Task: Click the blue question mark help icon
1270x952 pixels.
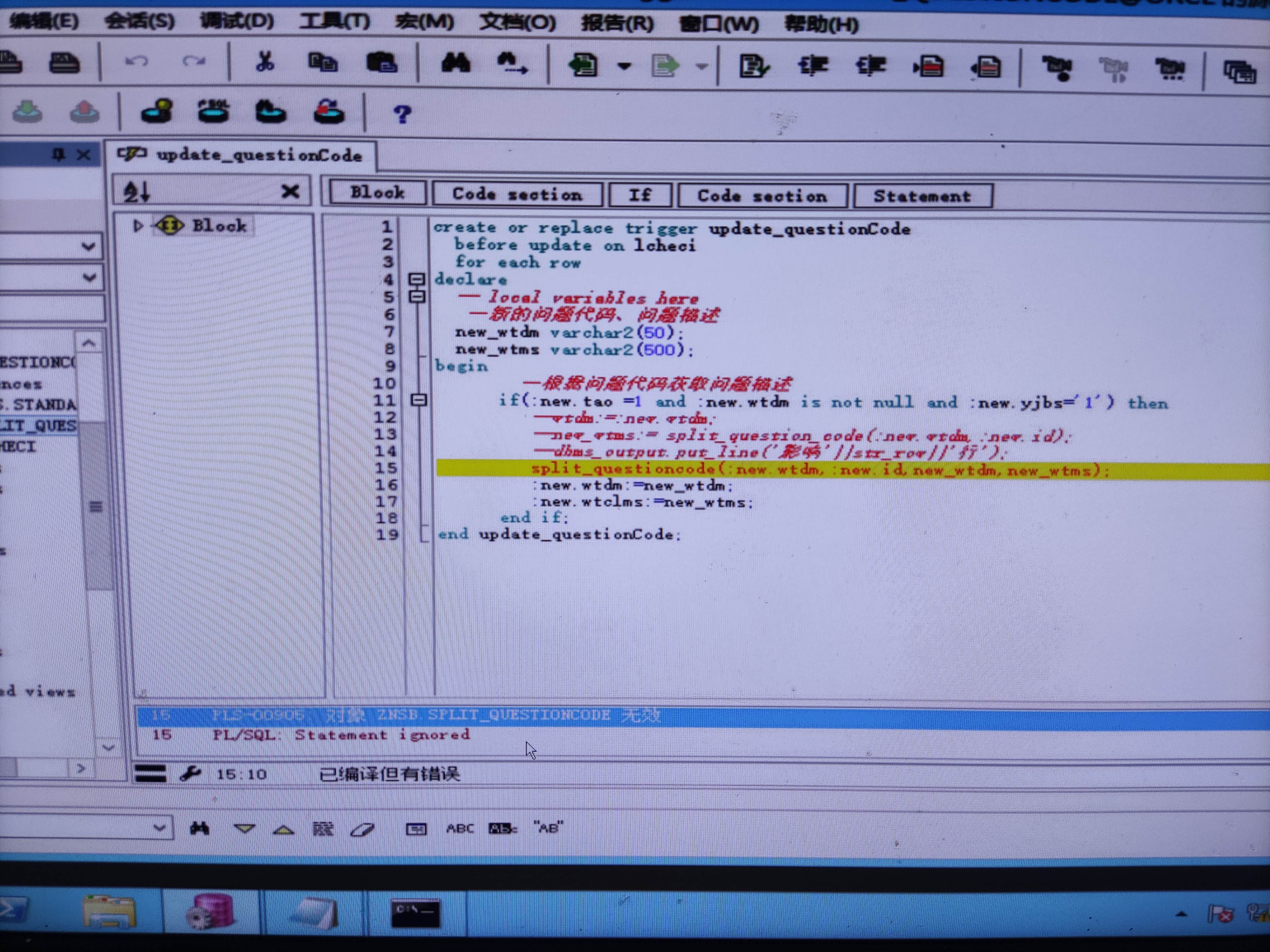Action: (x=402, y=114)
